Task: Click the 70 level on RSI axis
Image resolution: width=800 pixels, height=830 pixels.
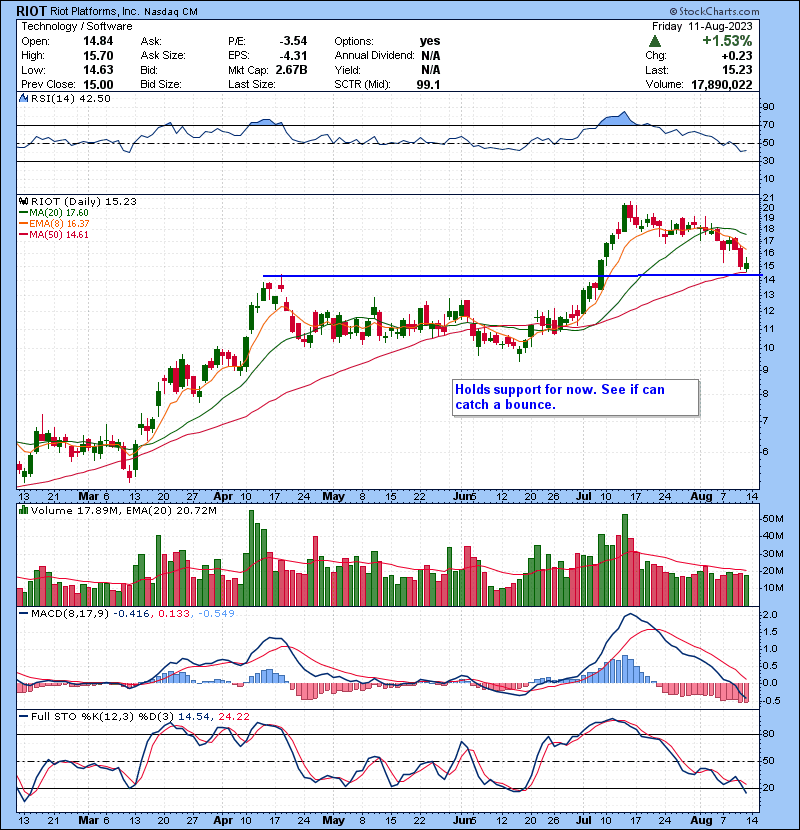Action: click(x=768, y=125)
